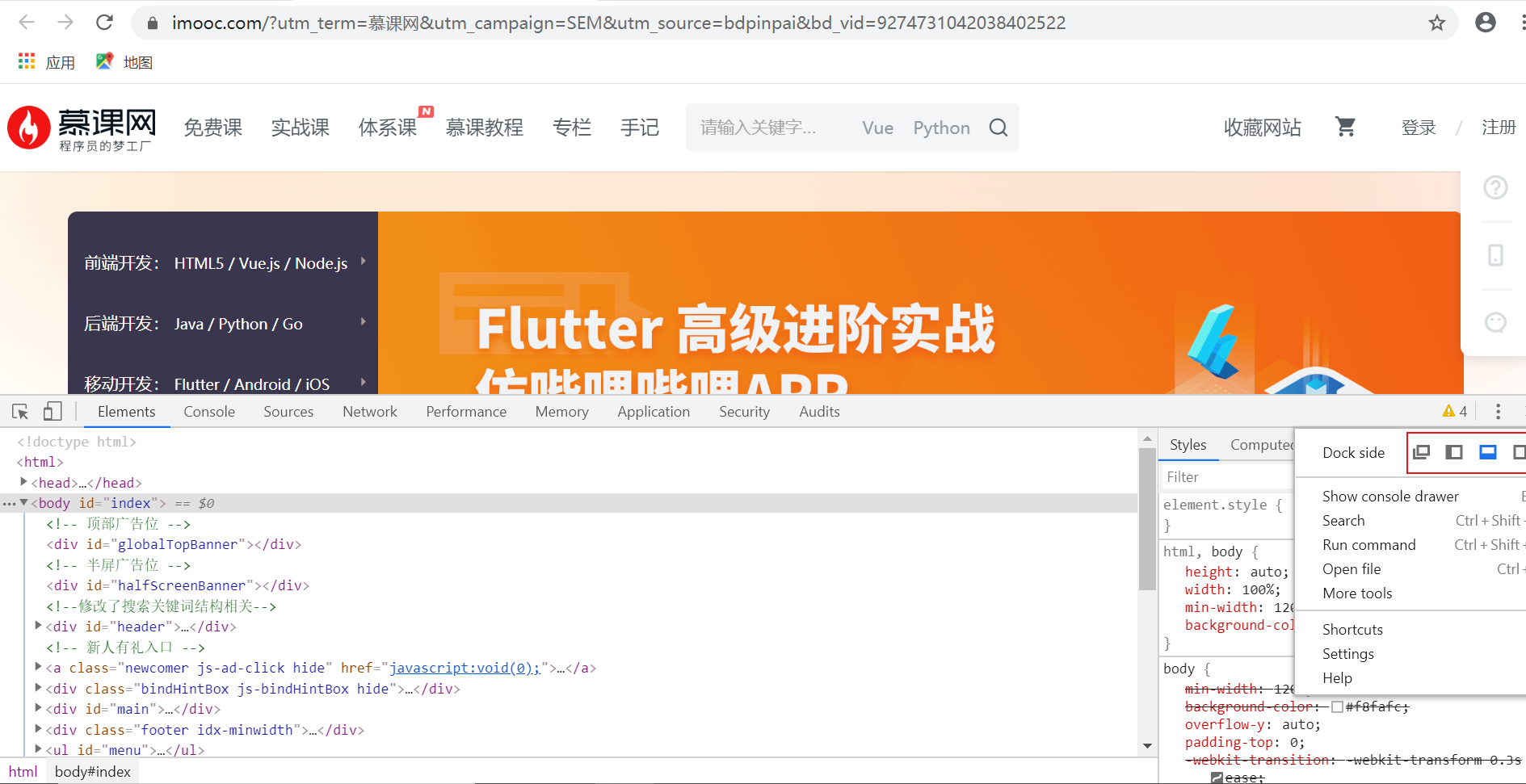1526x784 pixels.
Task: Click the browser address bar URL
Action: click(619, 23)
